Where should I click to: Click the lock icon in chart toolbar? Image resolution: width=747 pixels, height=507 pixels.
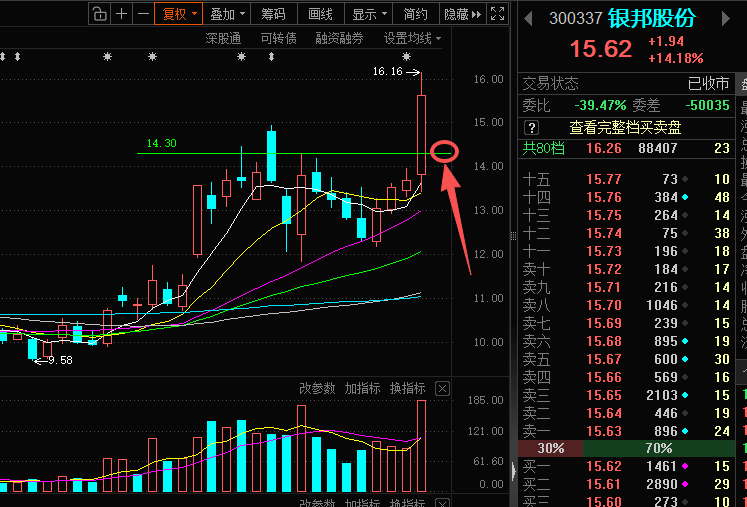(99, 14)
